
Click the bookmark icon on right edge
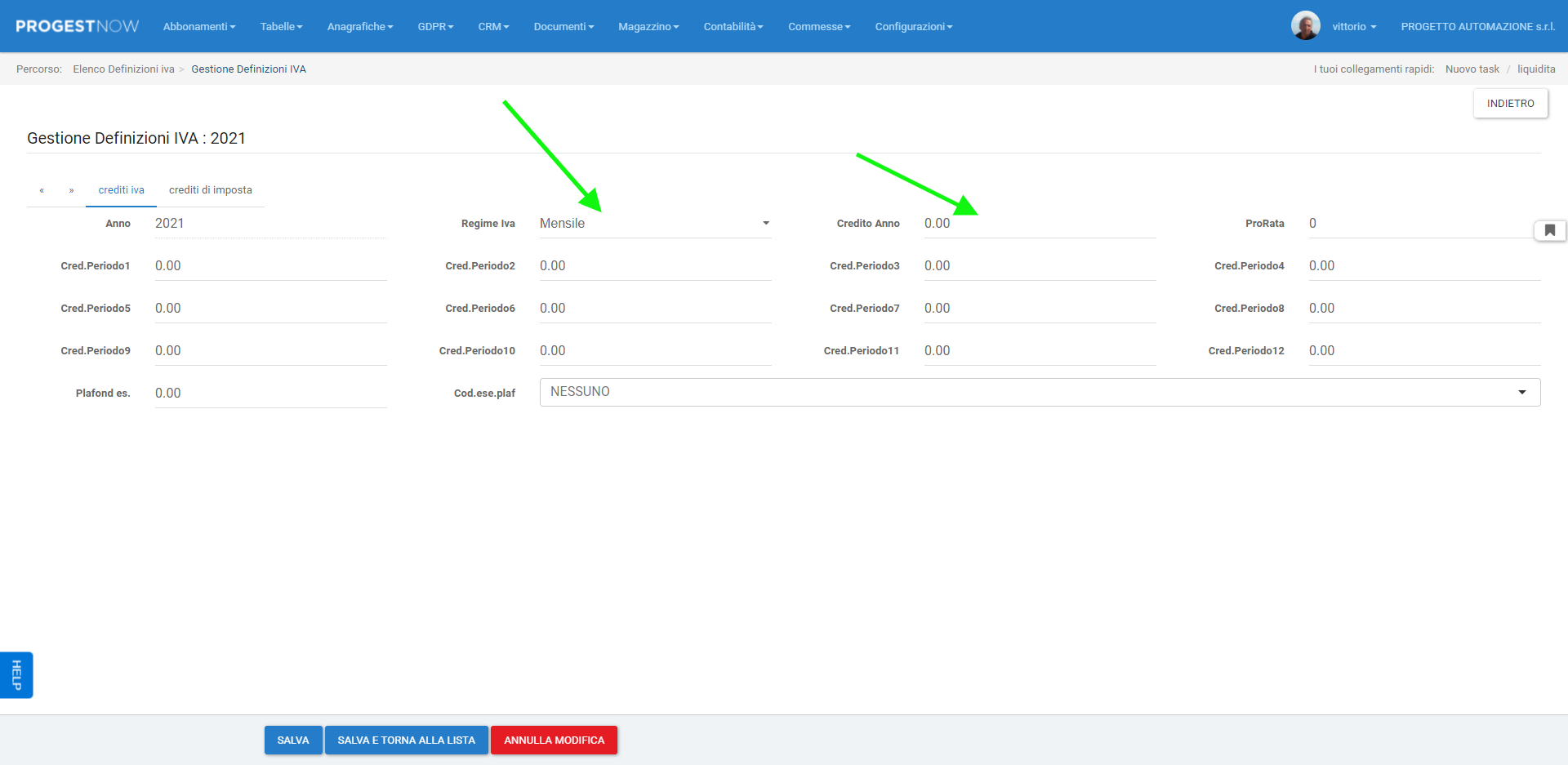(1549, 231)
